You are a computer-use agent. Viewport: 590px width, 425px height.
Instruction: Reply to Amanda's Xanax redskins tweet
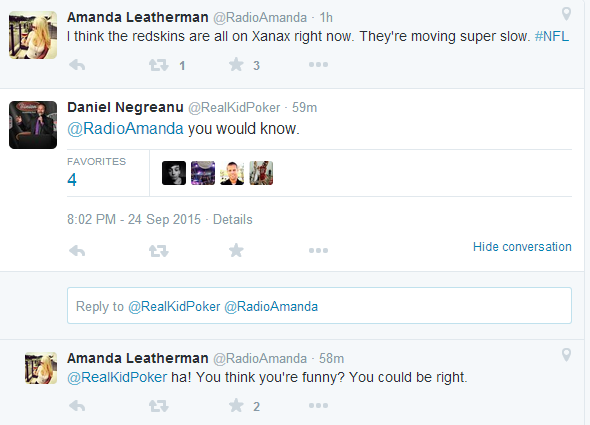77,65
